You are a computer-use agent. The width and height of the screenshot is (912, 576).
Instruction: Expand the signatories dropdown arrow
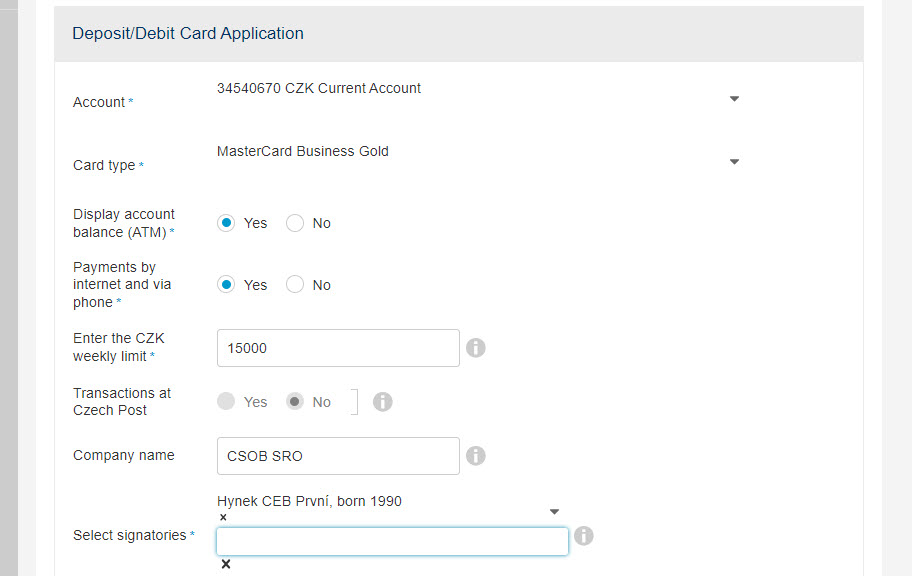(x=554, y=512)
